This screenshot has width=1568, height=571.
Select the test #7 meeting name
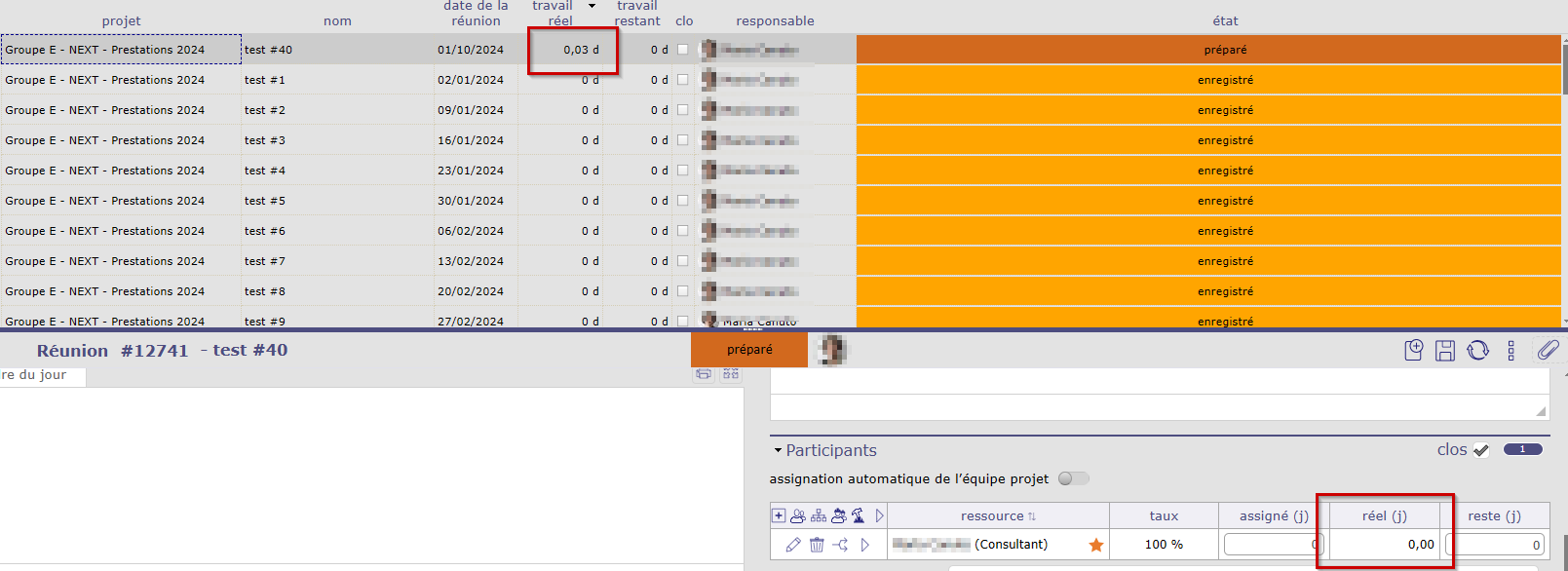click(265, 261)
